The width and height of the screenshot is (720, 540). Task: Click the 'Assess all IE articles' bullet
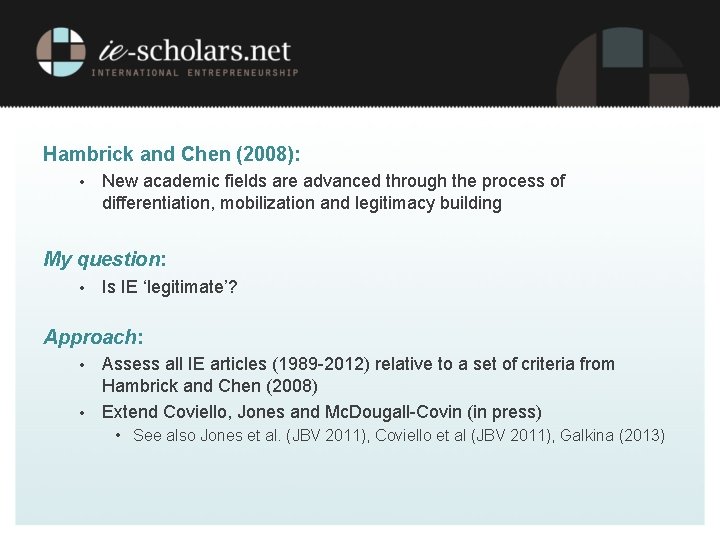pos(358,375)
